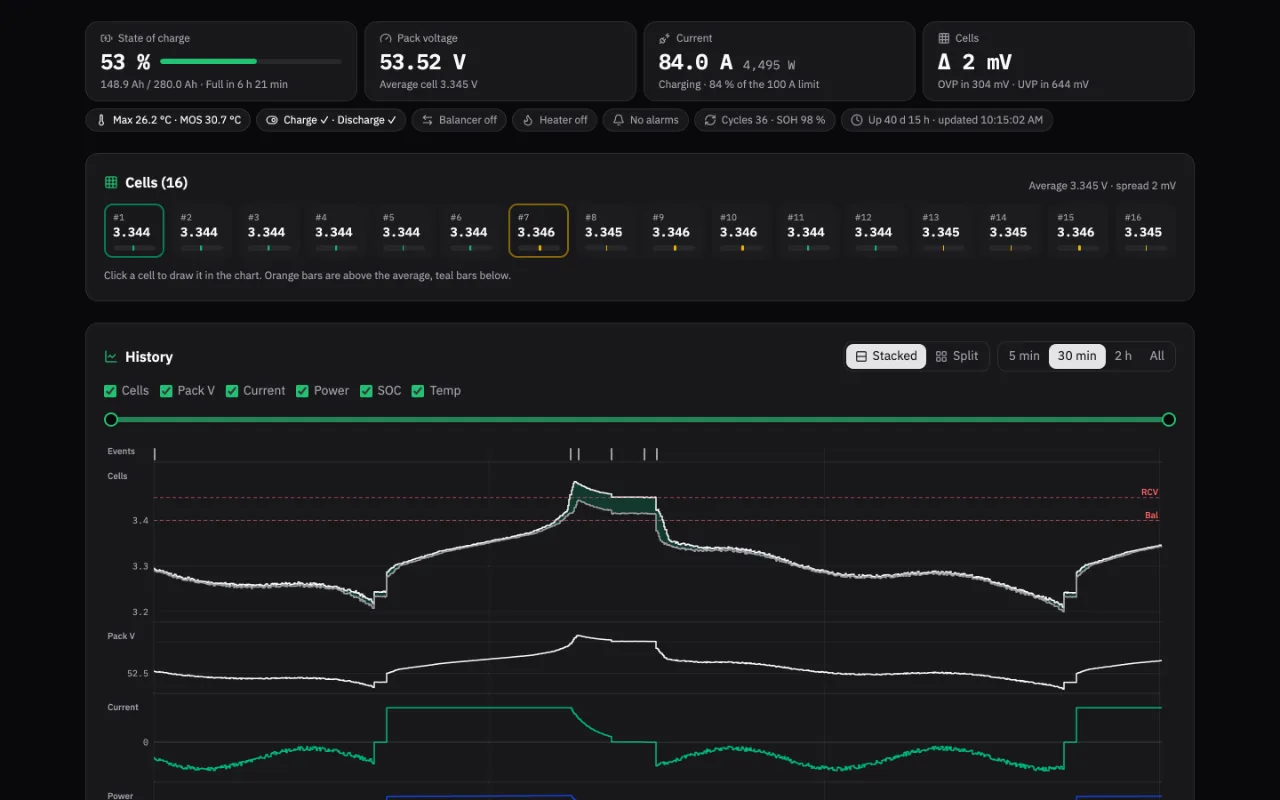
Task: Click the Up 40 d 15 h status chip
Action: pos(946,120)
